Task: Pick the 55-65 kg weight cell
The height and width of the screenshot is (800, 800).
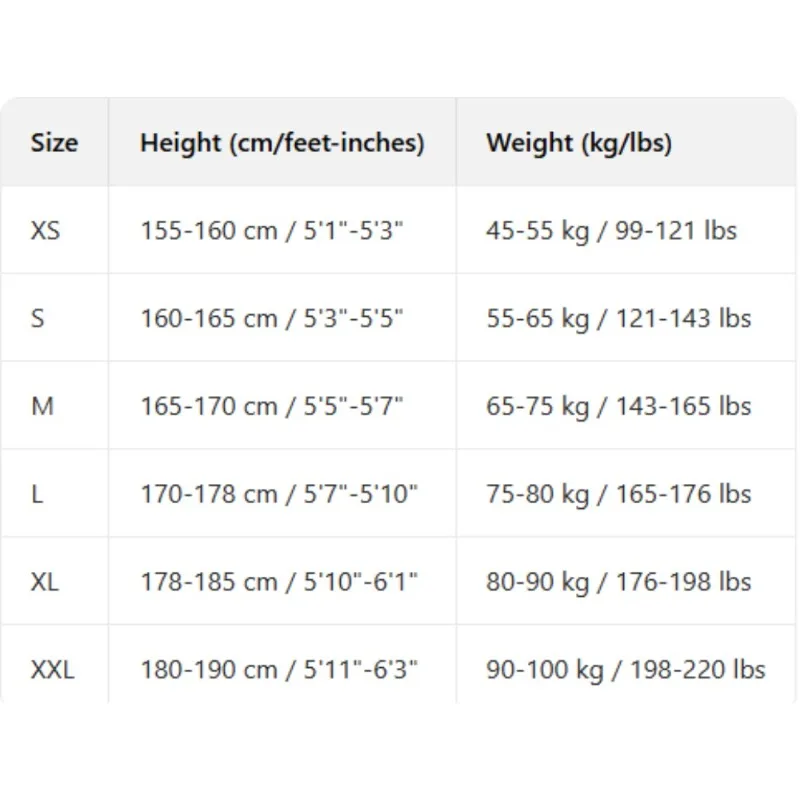Action: pyautogui.click(x=618, y=319)
